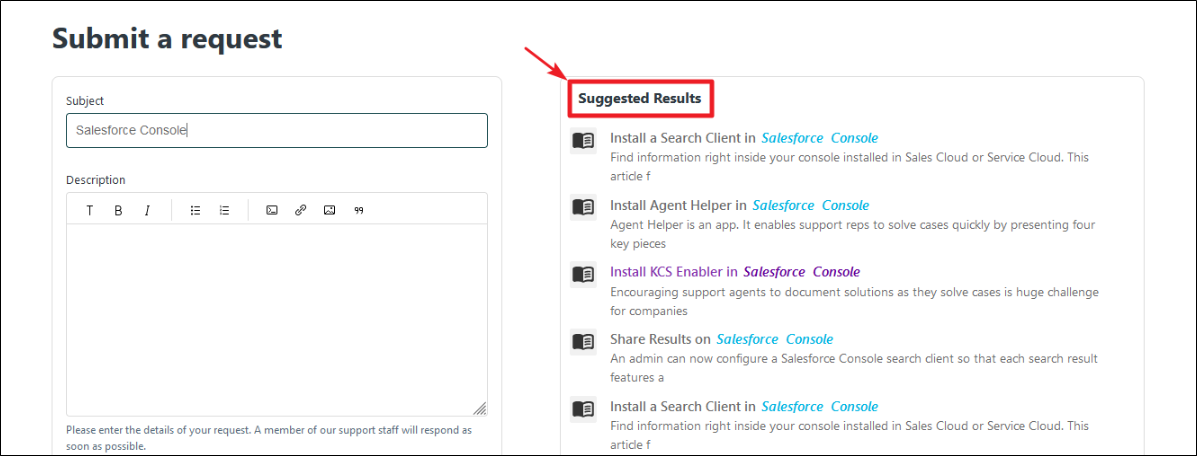Insert a bulleted list
Screen dimensions: 1197x456
point(195,210)
